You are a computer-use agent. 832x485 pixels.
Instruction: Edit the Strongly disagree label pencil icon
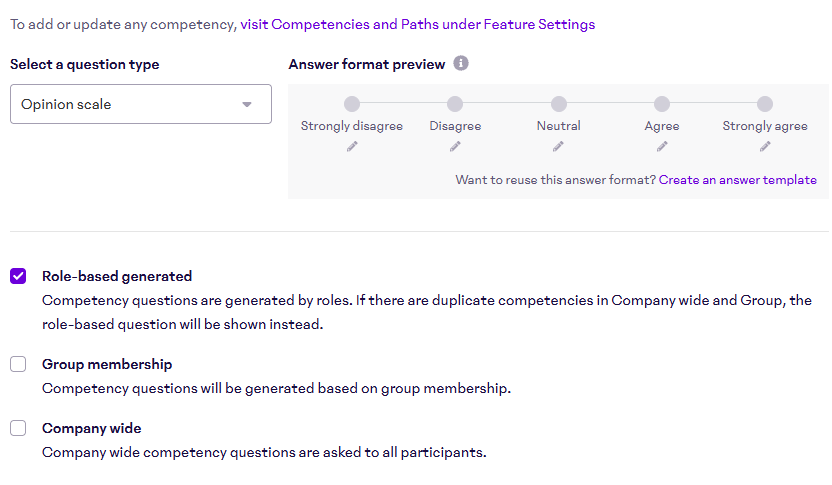pyautogui.click(x=352, y=146)
